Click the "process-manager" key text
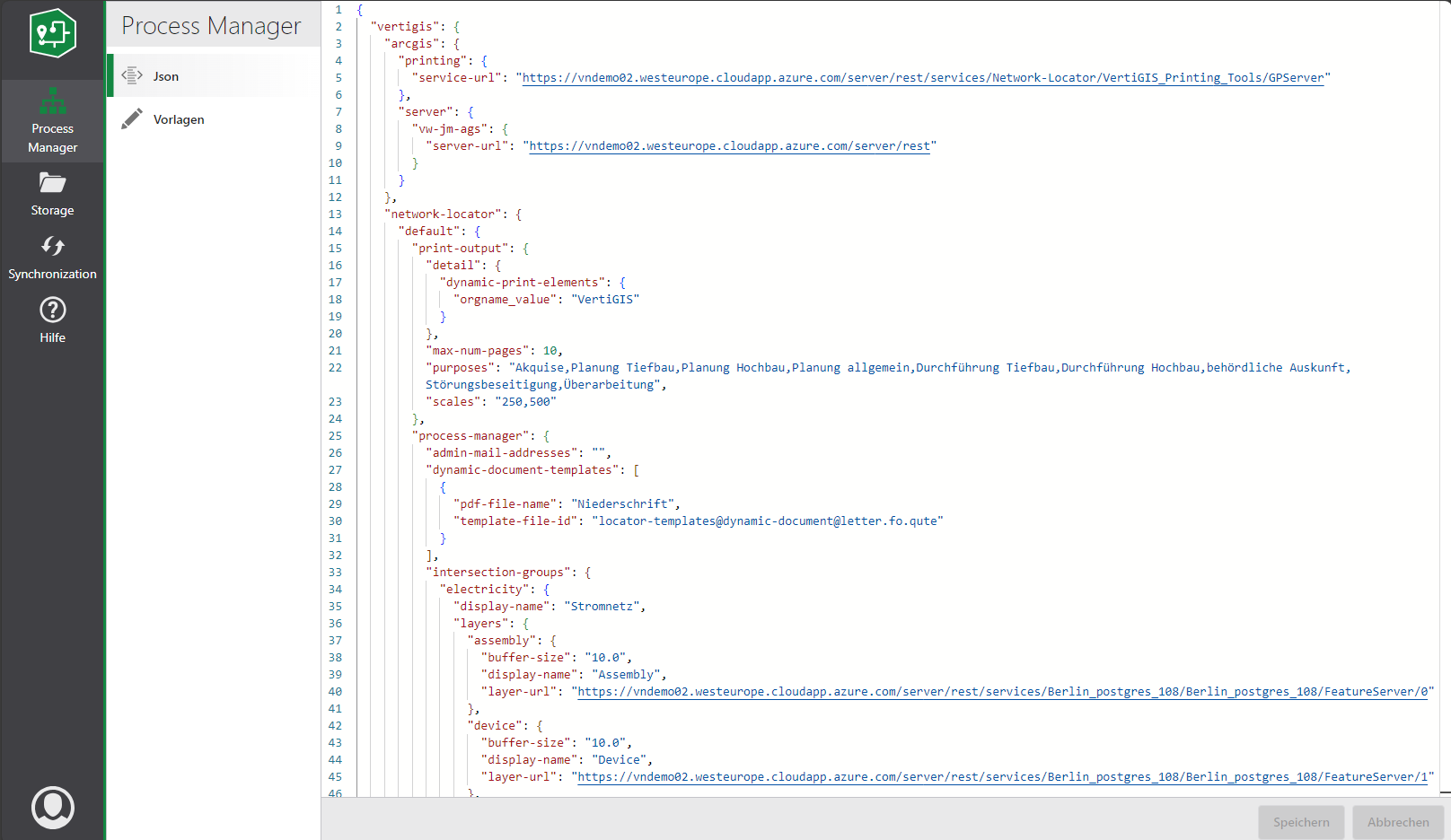This screenshot has height=840, width=1451. 470,436
